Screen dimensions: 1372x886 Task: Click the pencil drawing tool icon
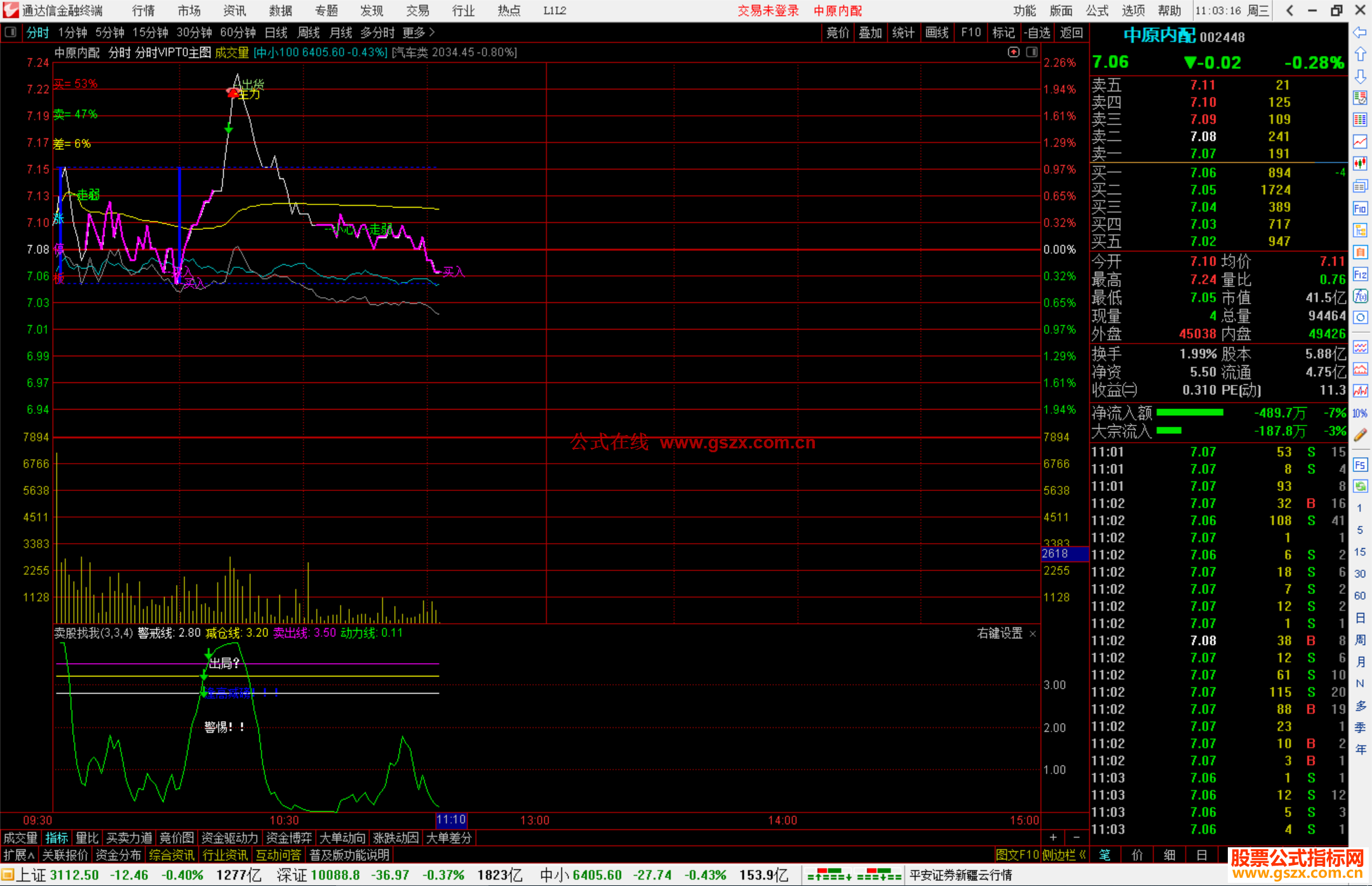click(1360, 435)
